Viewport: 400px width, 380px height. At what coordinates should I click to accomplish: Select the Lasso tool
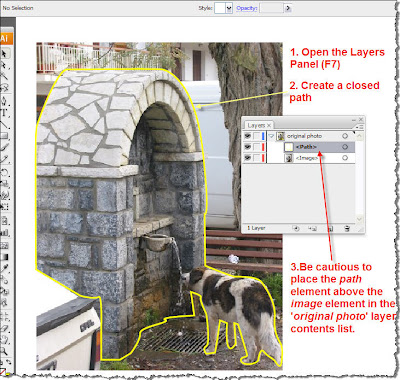[x=4, y=87]
